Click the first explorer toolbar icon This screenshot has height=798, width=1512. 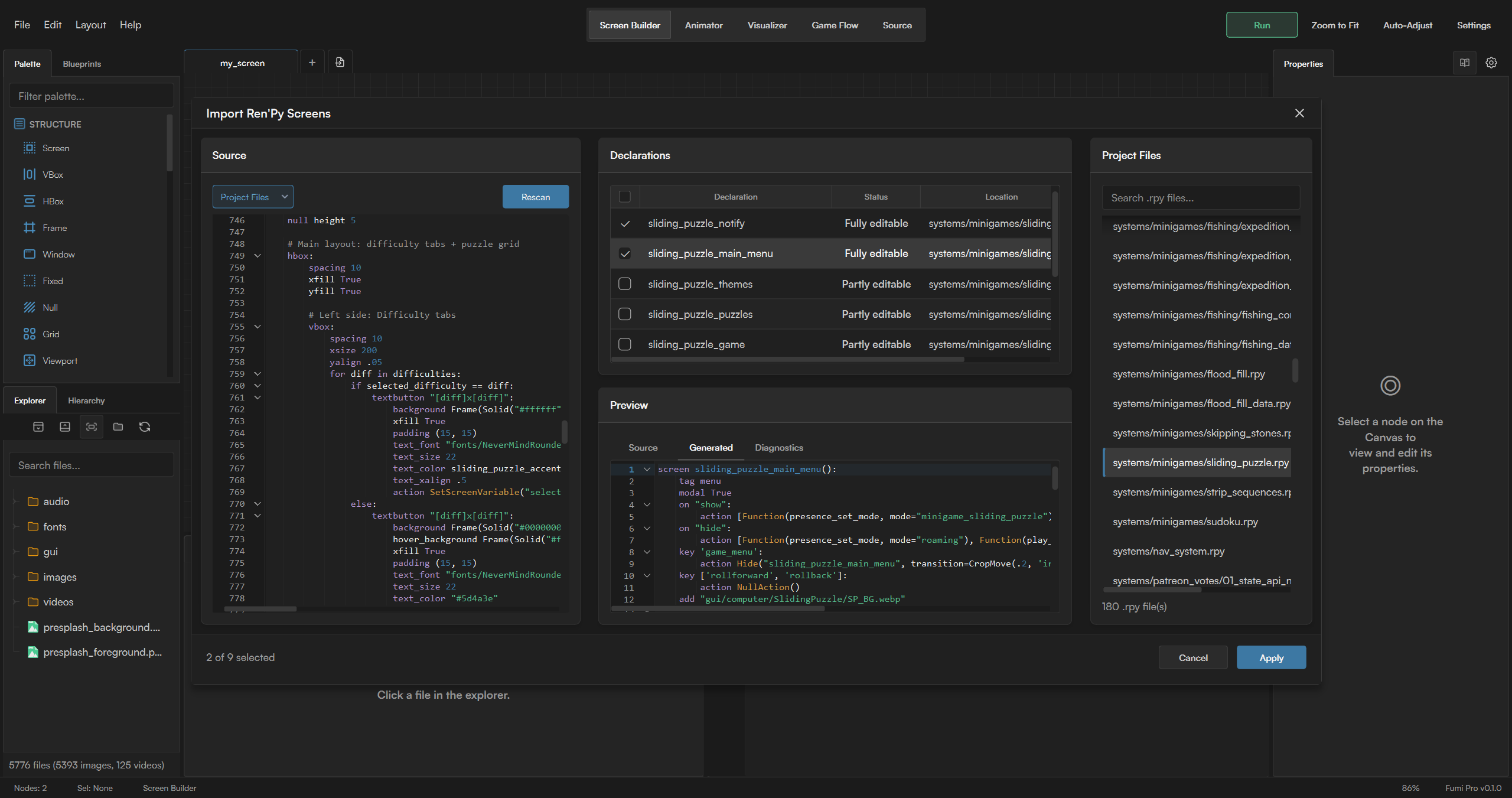coord(38,427)
